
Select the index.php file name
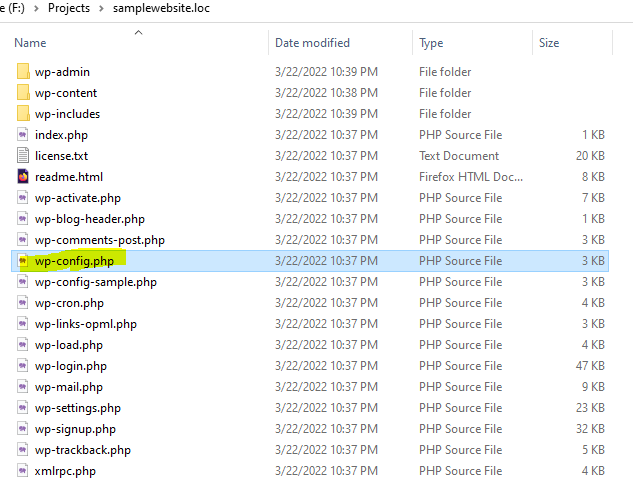point(61,135)
